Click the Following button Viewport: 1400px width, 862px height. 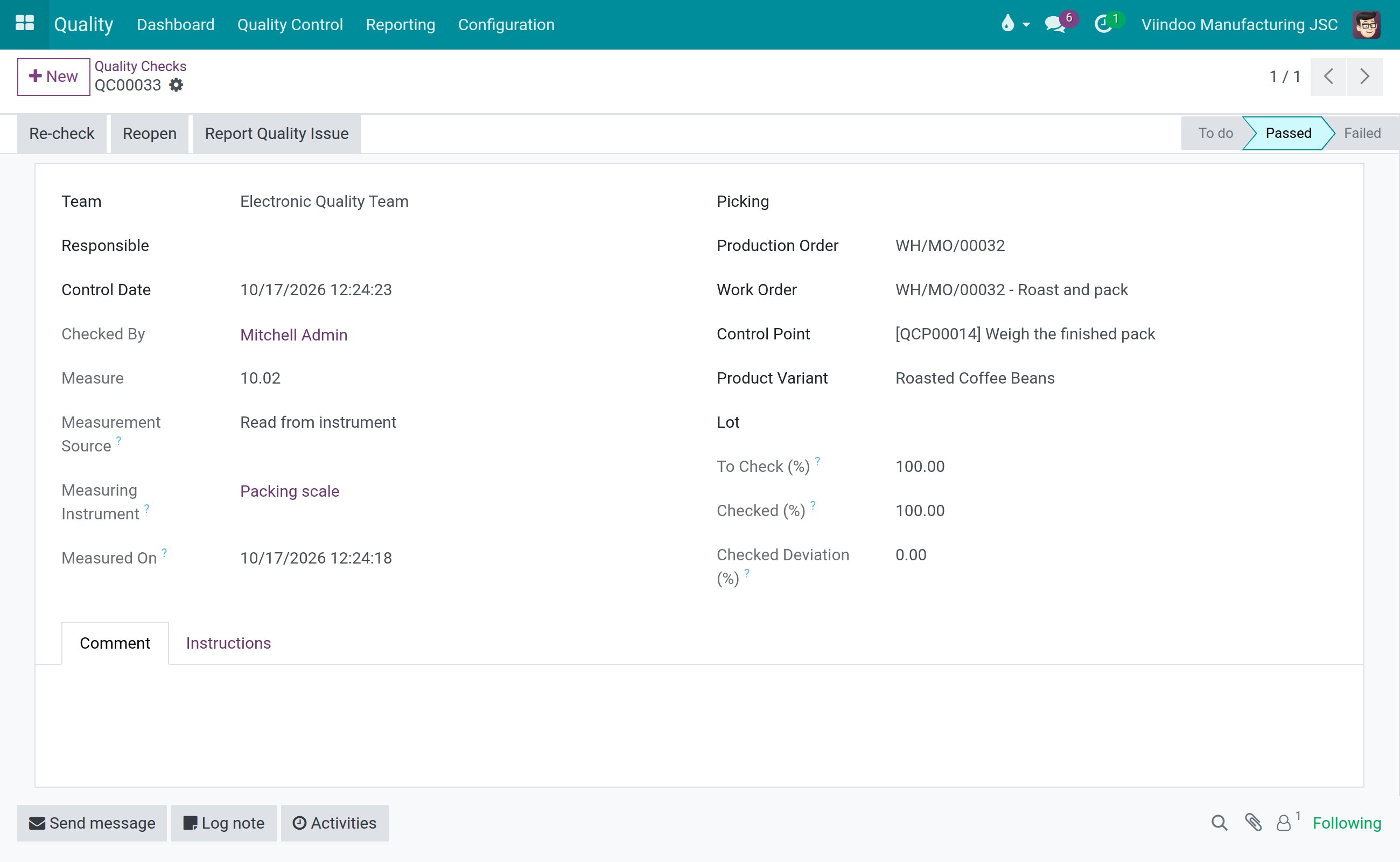click(1347, 823)
